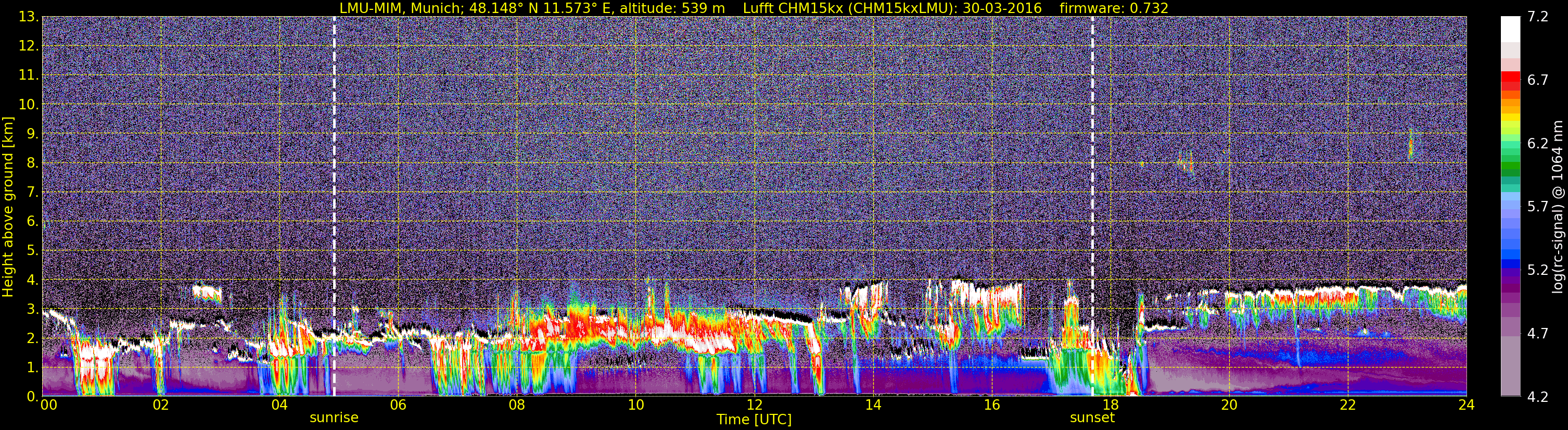Click the time axis tick '02'
1568x430 pixels.
[160, 405]
